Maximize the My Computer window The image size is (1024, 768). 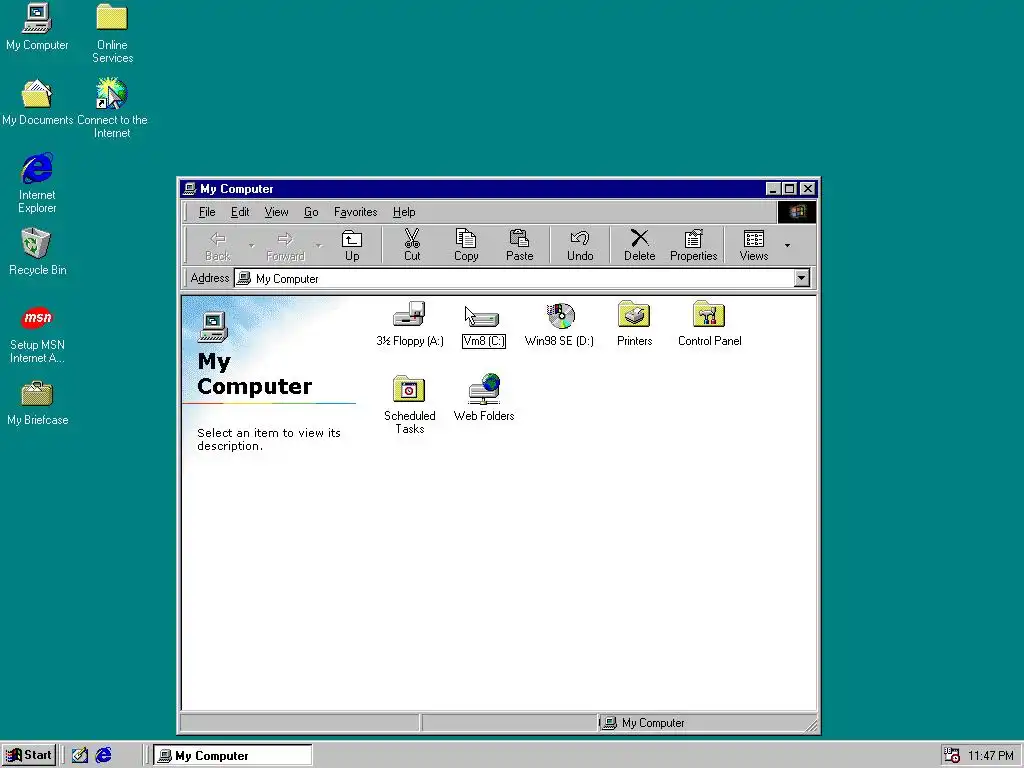(x=790, y=189)
